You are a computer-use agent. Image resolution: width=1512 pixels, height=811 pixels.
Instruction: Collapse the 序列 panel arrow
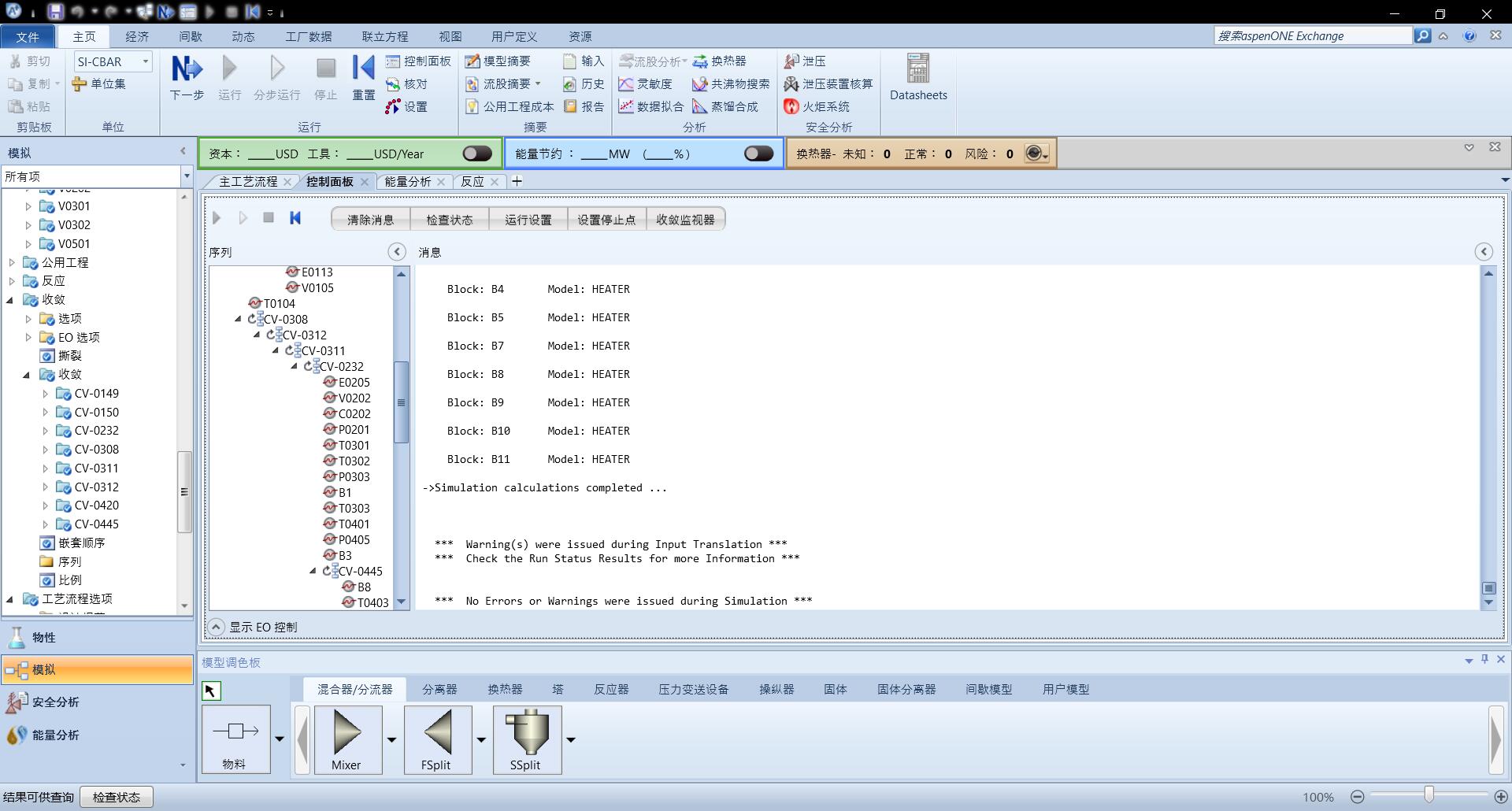point(397,252)
